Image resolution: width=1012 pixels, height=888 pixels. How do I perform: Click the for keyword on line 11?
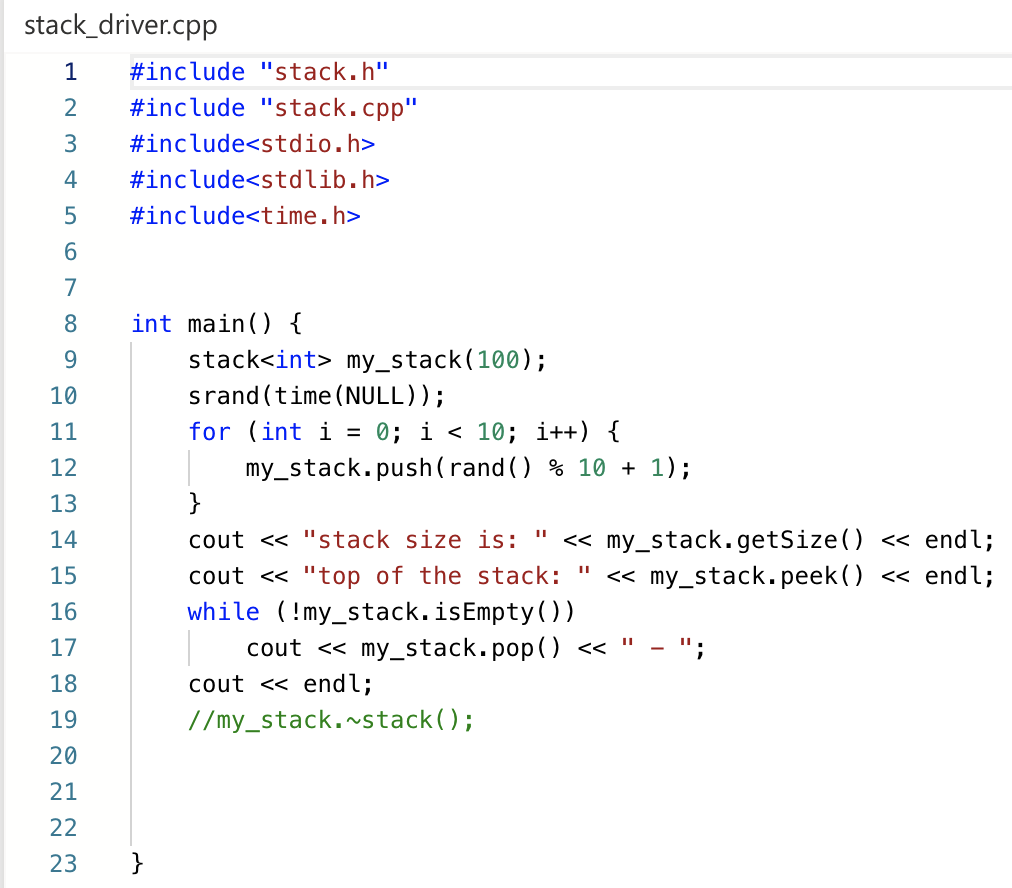coord(210,431)
